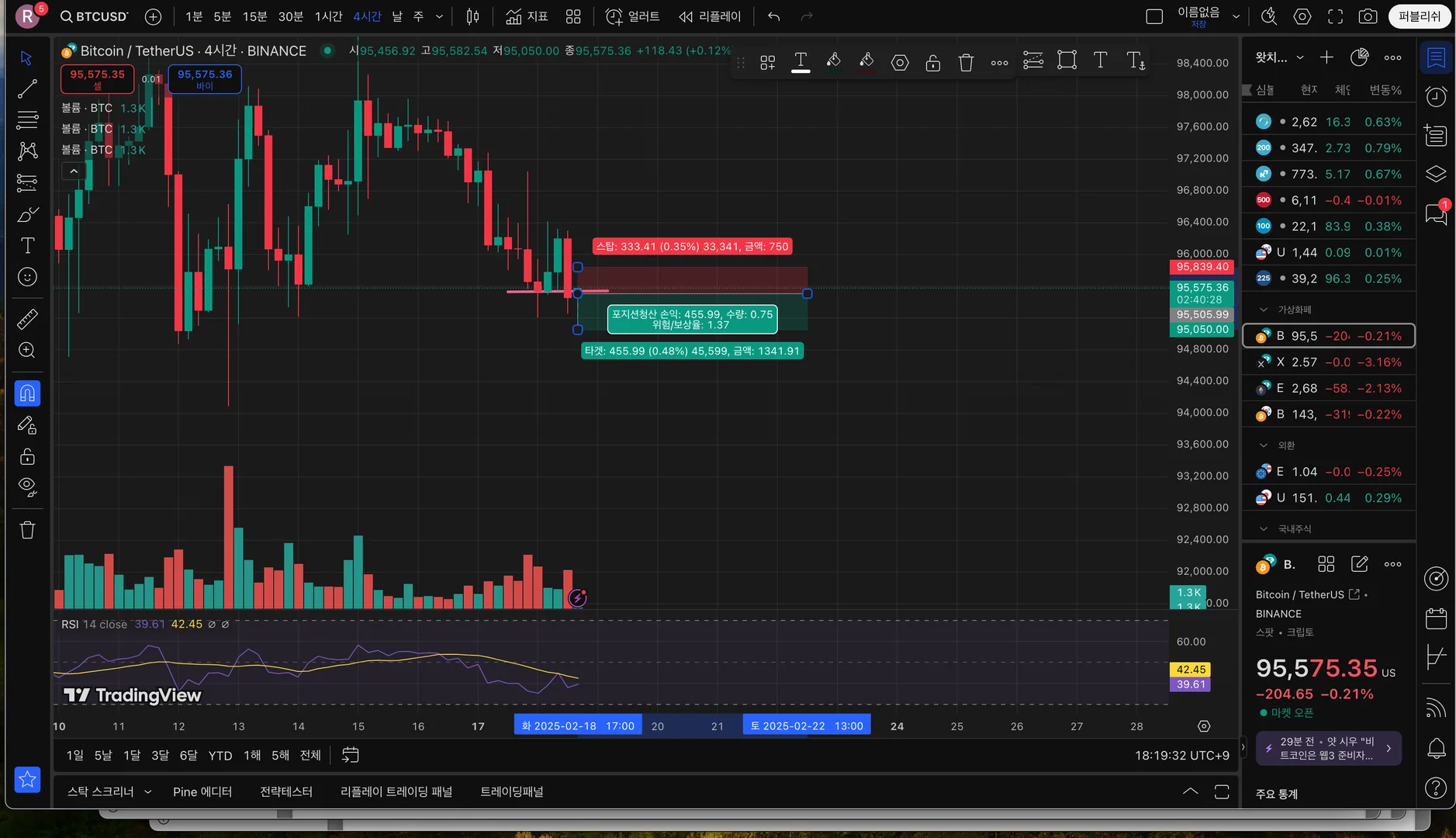Collapse the 국내주식 watchlist section
The width and height of the screenshot is (1456, 838).
click(1264, 529)
